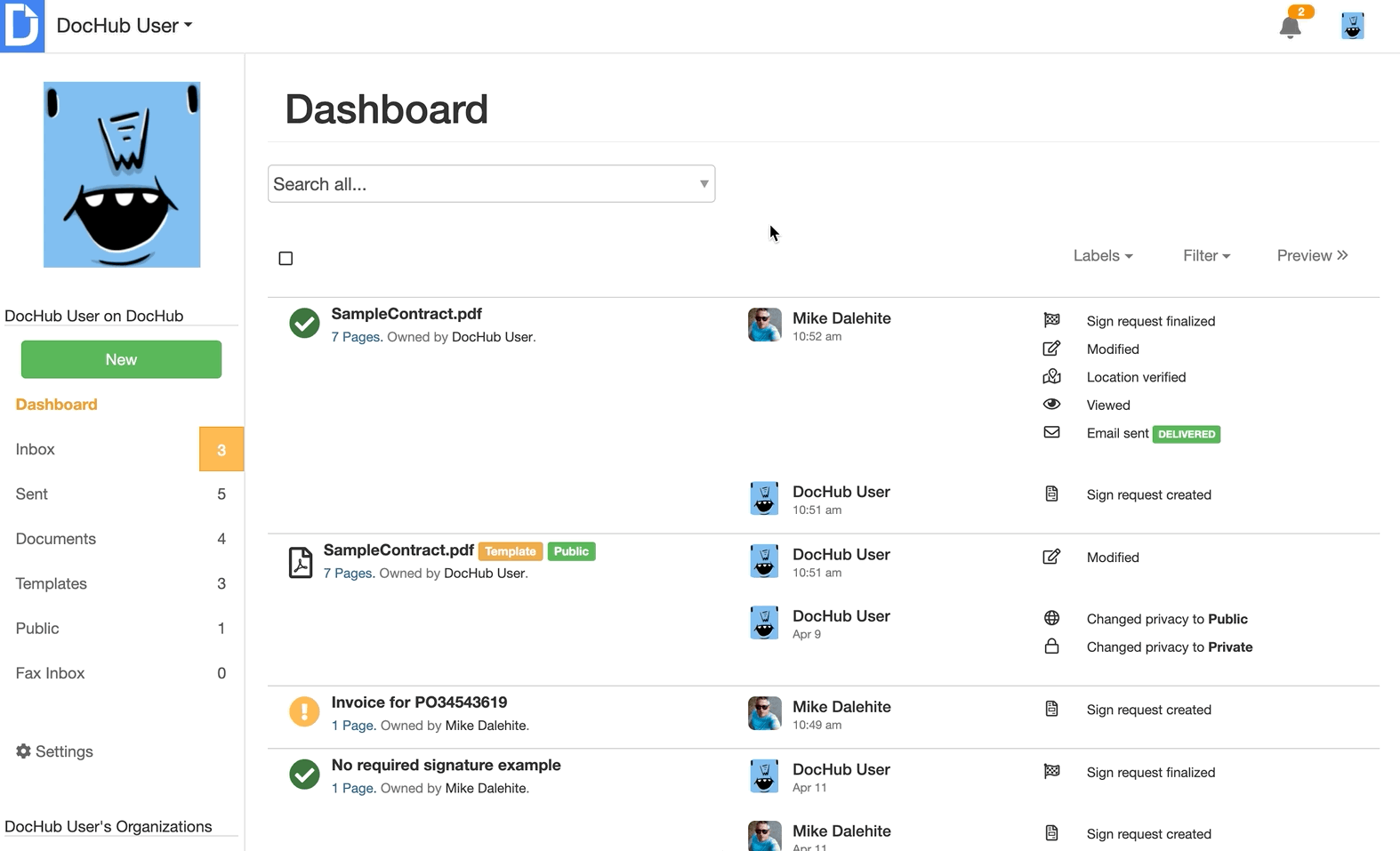Open the notifications bell icon
Screen dimensions: 1400x851
tap(1290, 28)
